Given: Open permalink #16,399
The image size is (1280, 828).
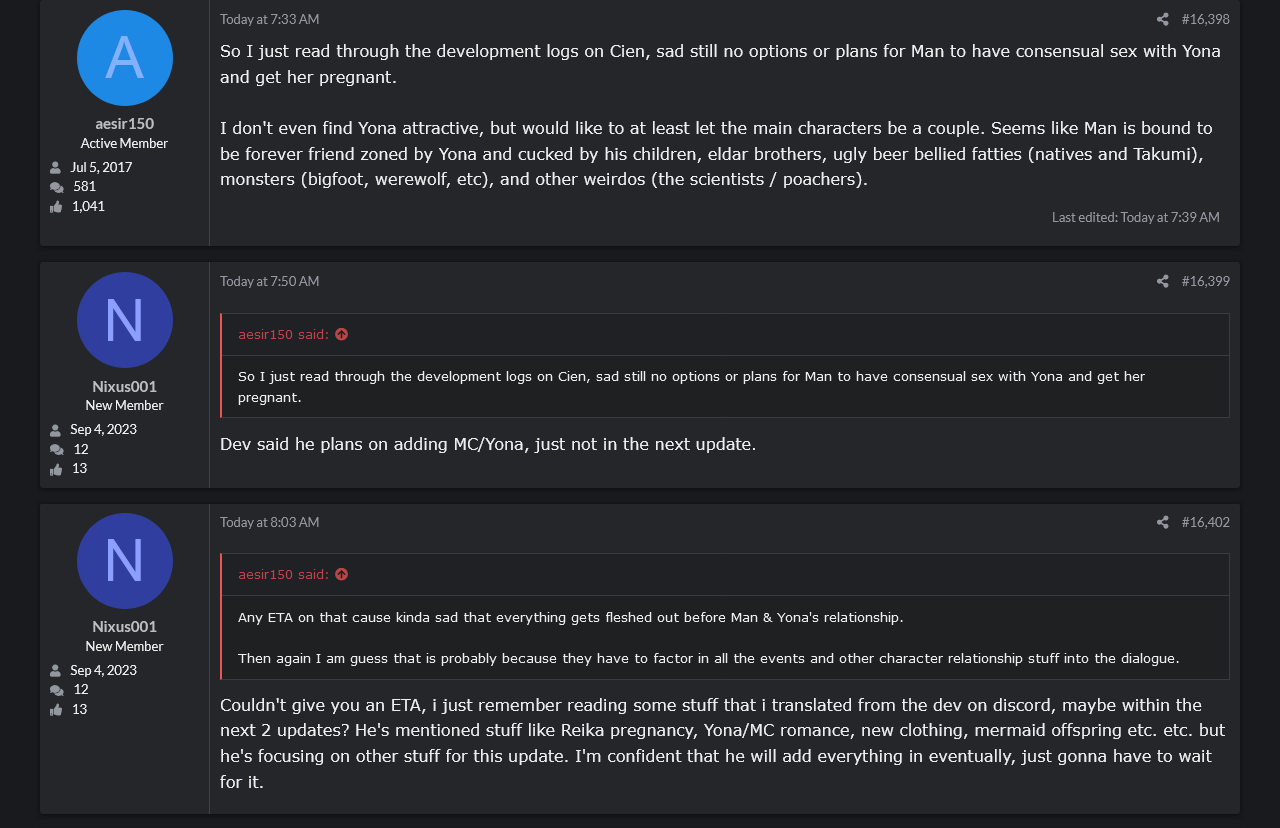Looking at the screenshot, I should (1205, 281).
